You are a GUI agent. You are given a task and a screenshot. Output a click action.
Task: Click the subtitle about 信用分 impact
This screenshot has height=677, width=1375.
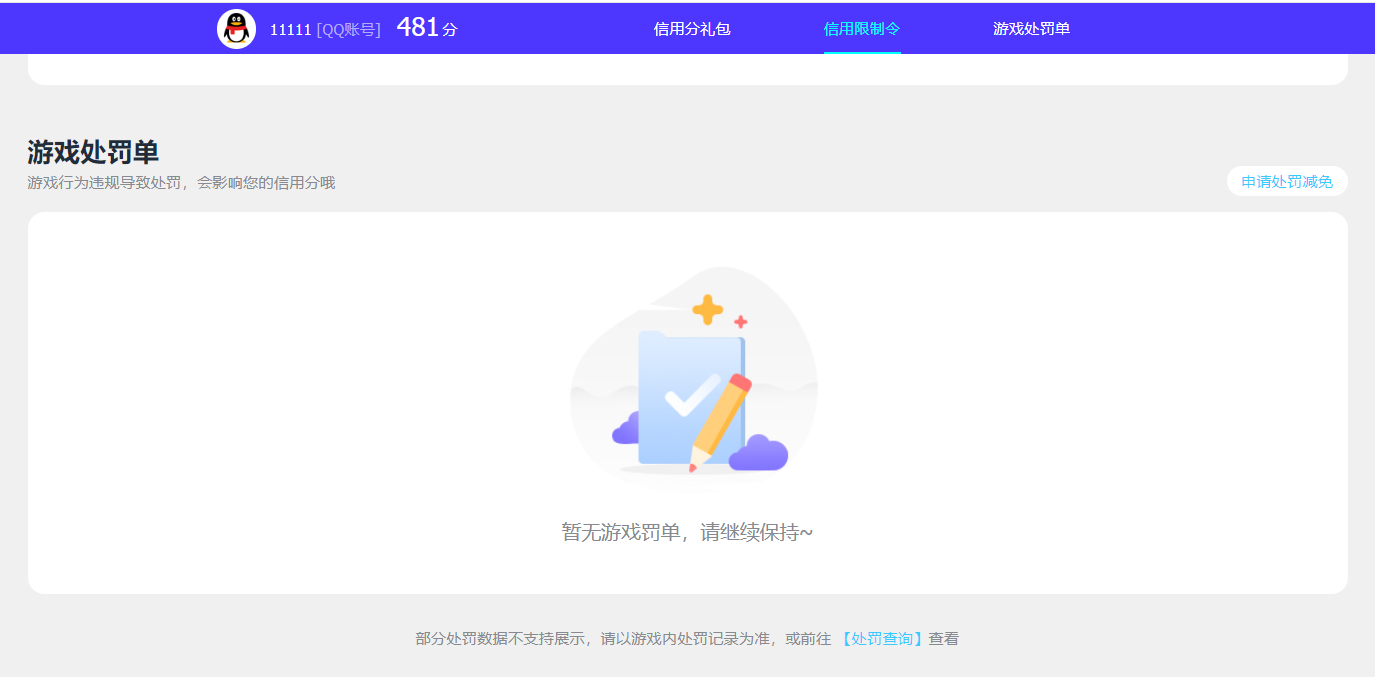click(x=180, y=182)
